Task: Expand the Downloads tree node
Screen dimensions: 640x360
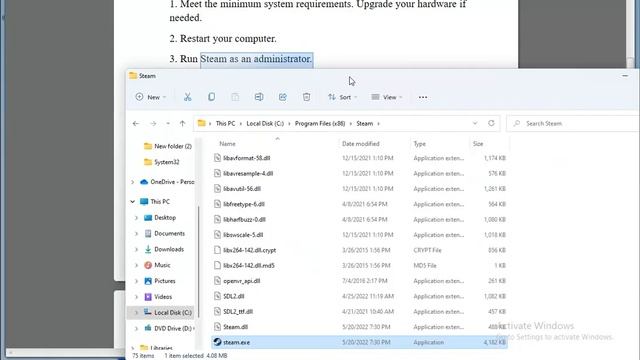Action: pos(136,249)
